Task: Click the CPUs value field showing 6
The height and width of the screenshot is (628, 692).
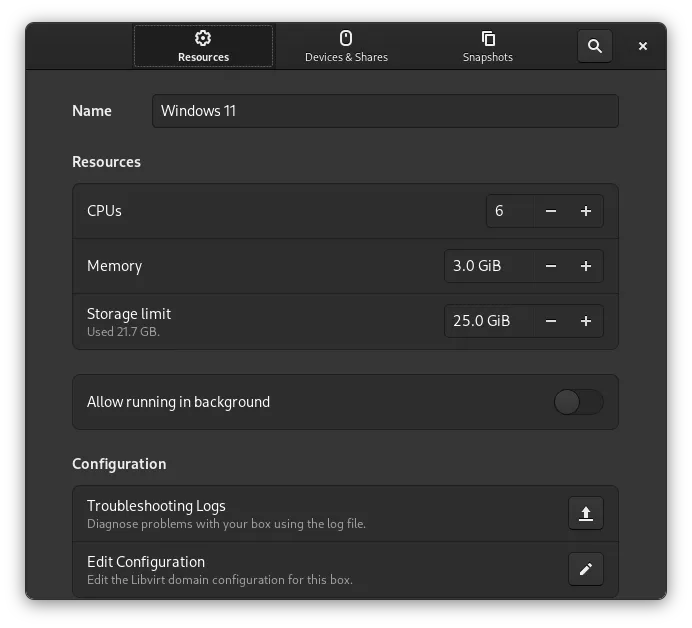Action: click(x=510, y=211)
